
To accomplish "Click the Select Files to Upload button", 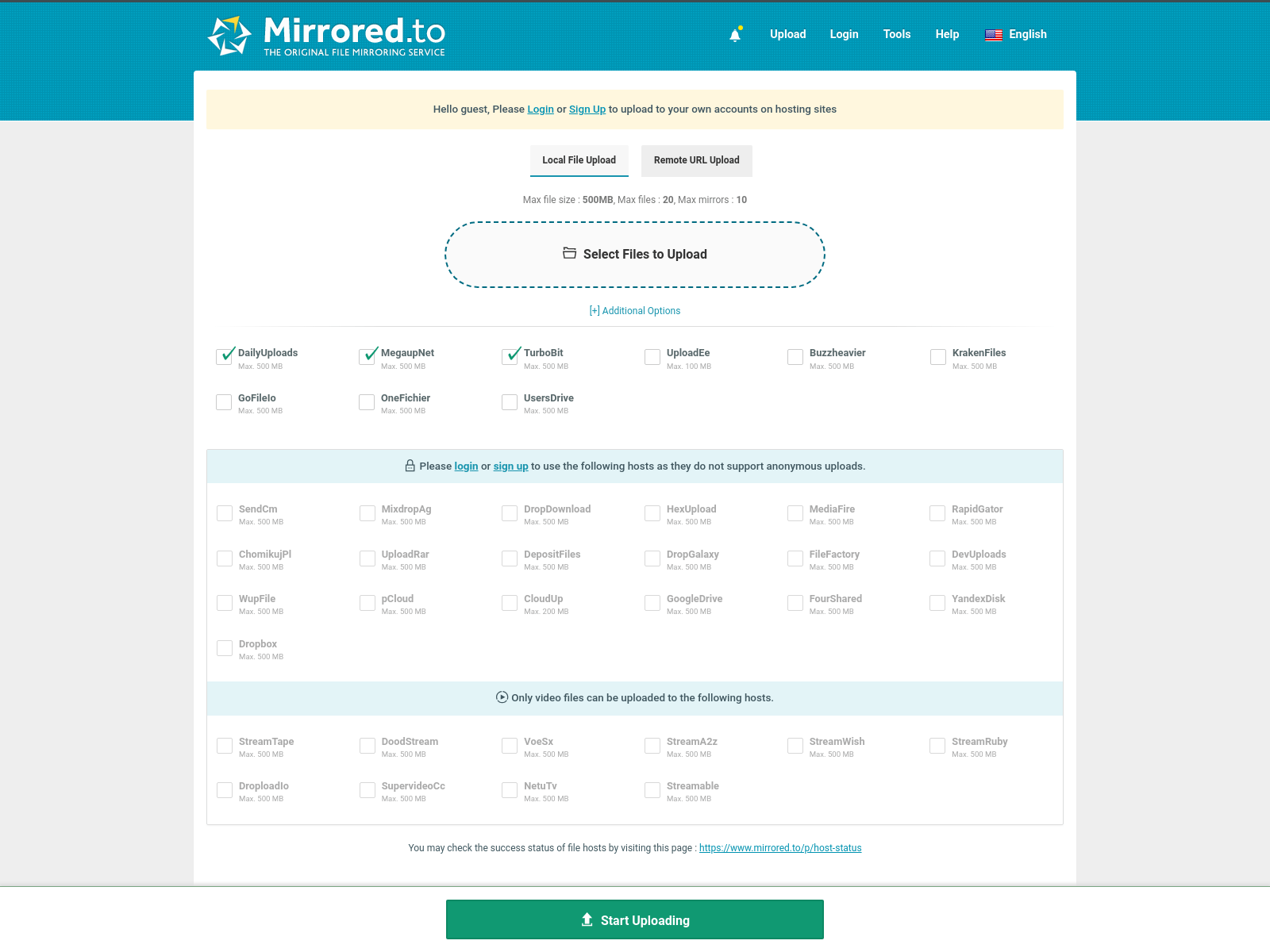I will click(635, 255).
